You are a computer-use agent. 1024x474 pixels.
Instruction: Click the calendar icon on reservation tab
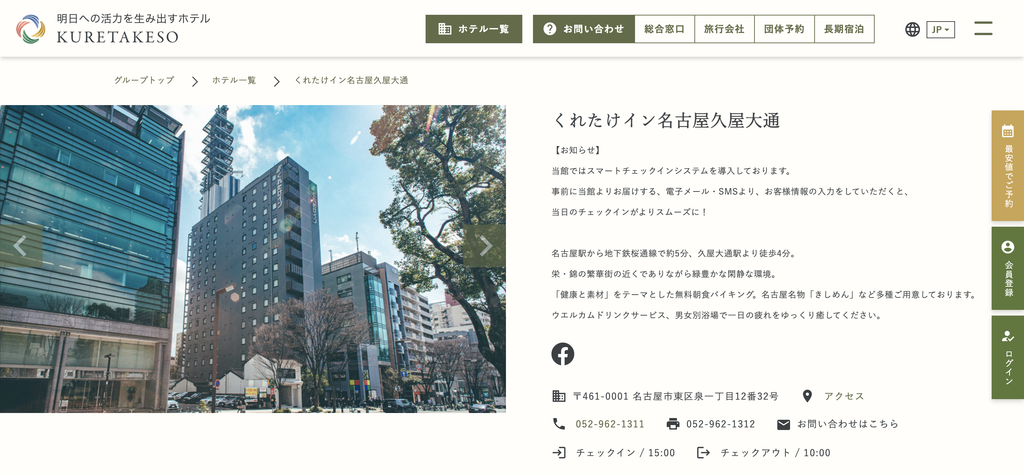tap(1008, 131)
